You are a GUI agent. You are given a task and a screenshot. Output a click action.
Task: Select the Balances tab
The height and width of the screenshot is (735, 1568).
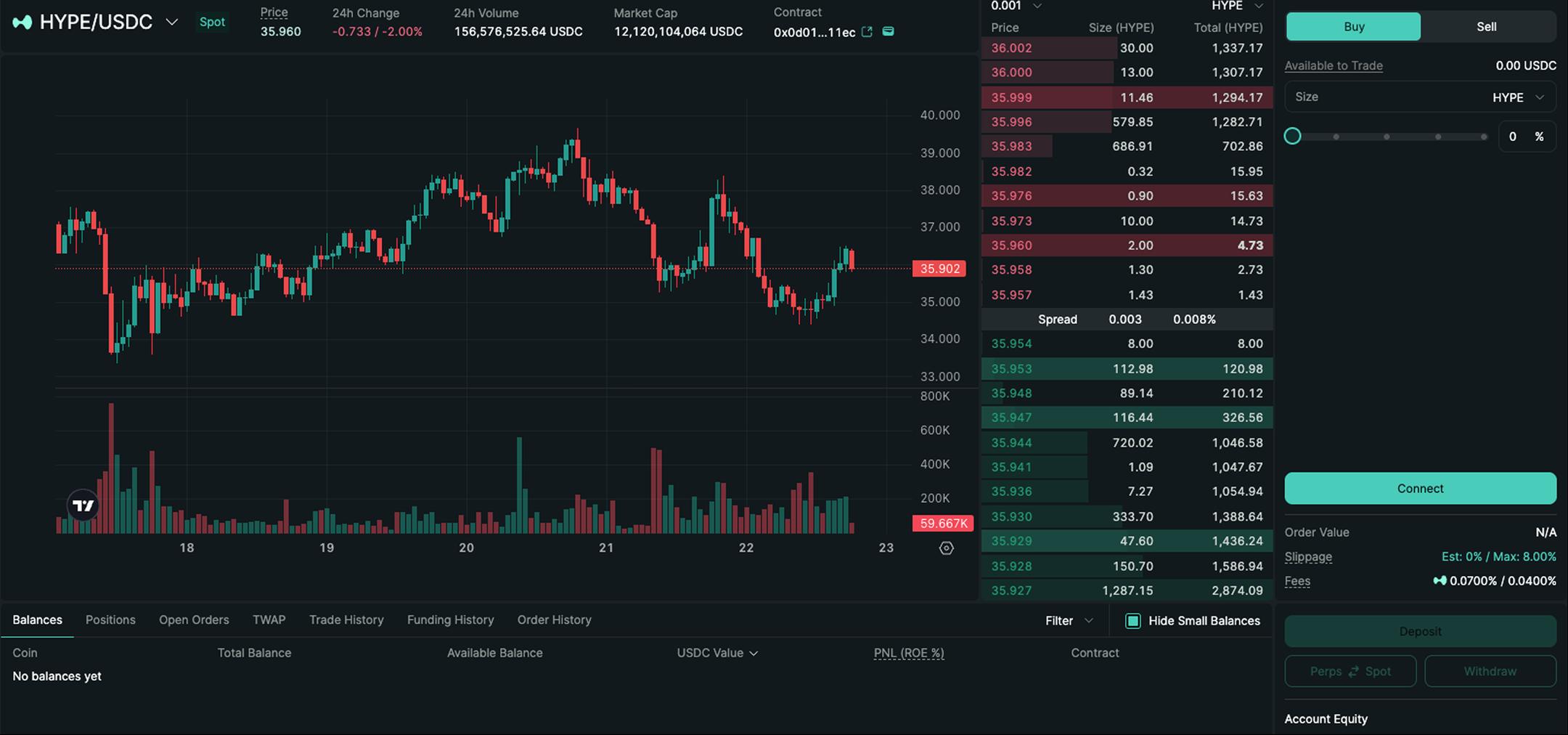37,620
